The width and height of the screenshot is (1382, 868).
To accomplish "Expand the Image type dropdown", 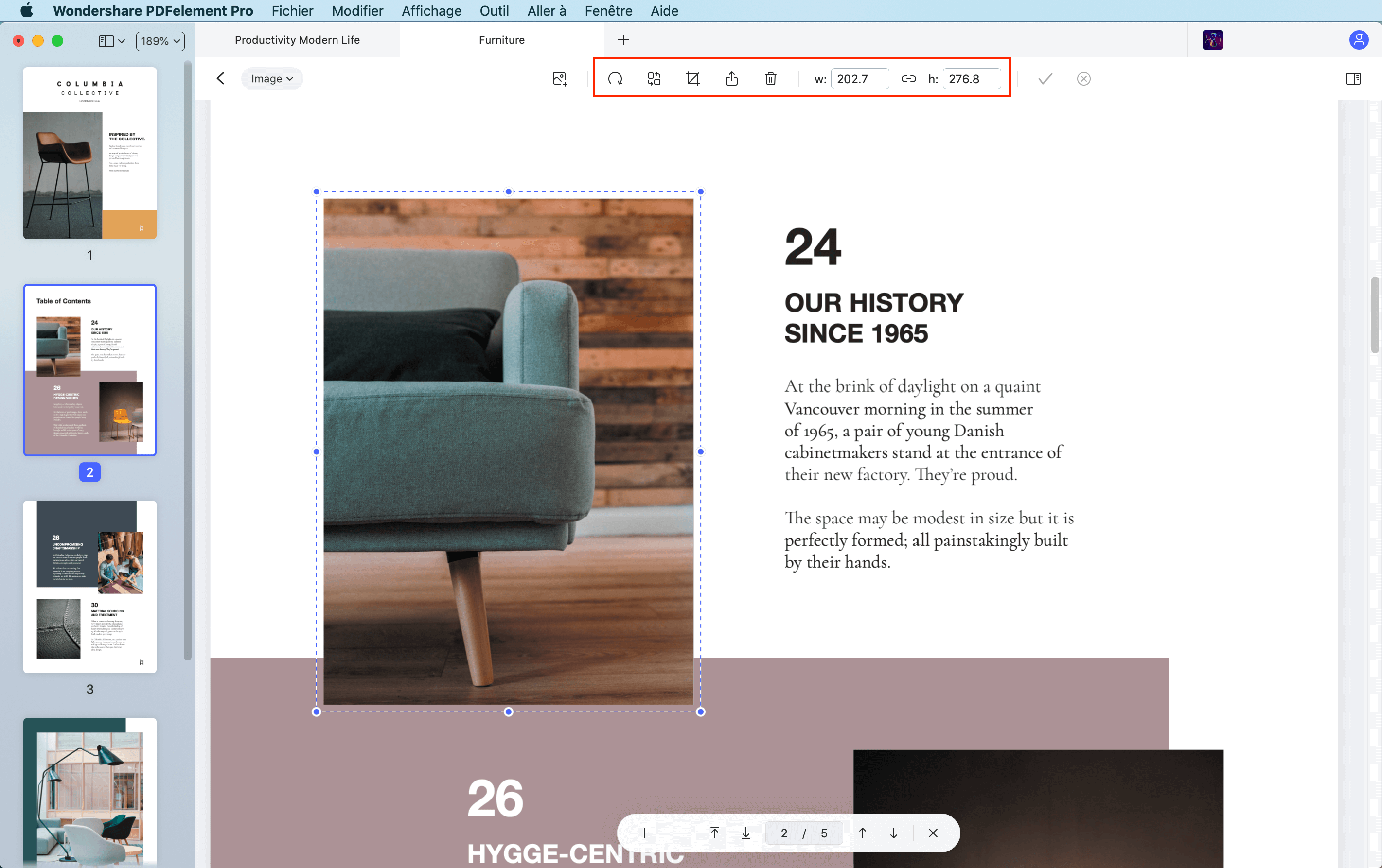I will [x=273, y=78].
